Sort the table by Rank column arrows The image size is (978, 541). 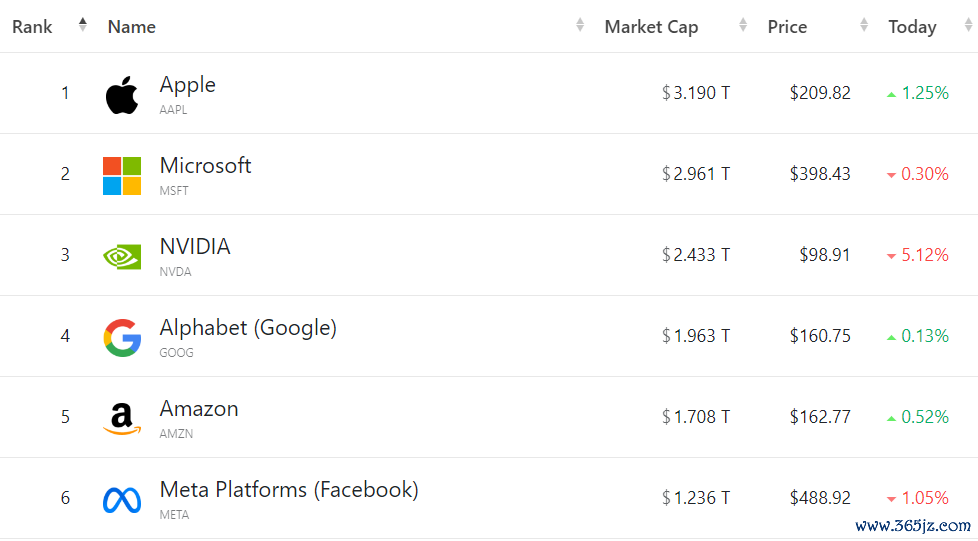point(83,25)
